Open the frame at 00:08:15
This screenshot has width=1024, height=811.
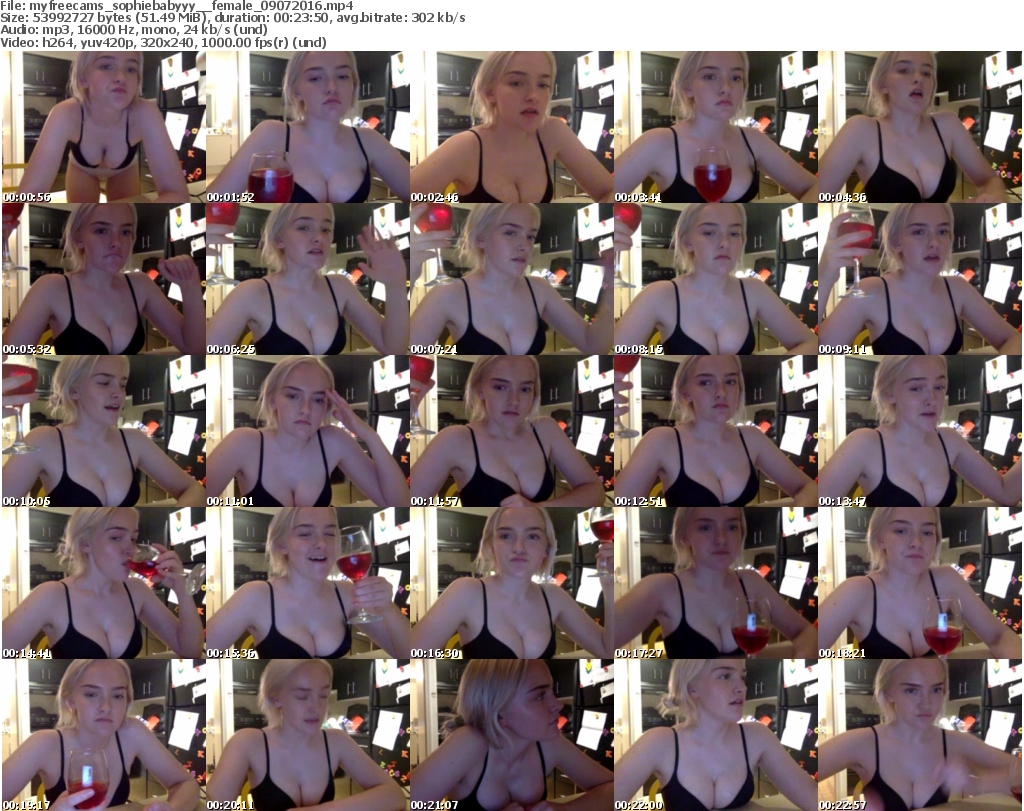coord(716,279)
